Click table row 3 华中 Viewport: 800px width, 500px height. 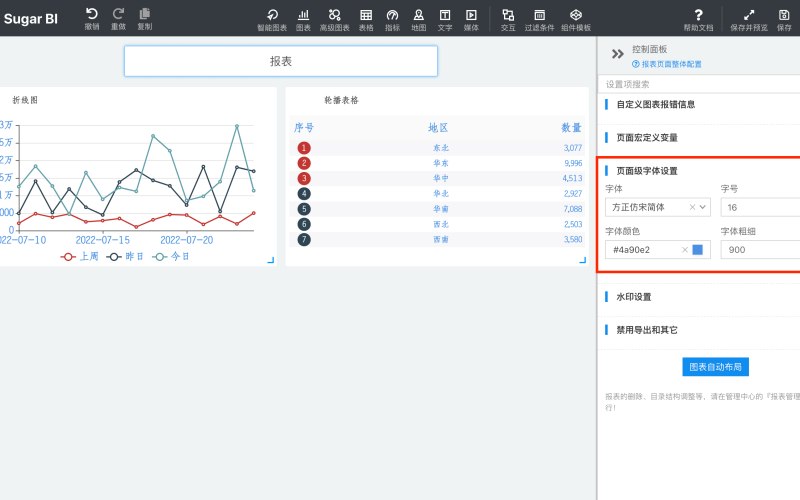[x=438, y=178]
